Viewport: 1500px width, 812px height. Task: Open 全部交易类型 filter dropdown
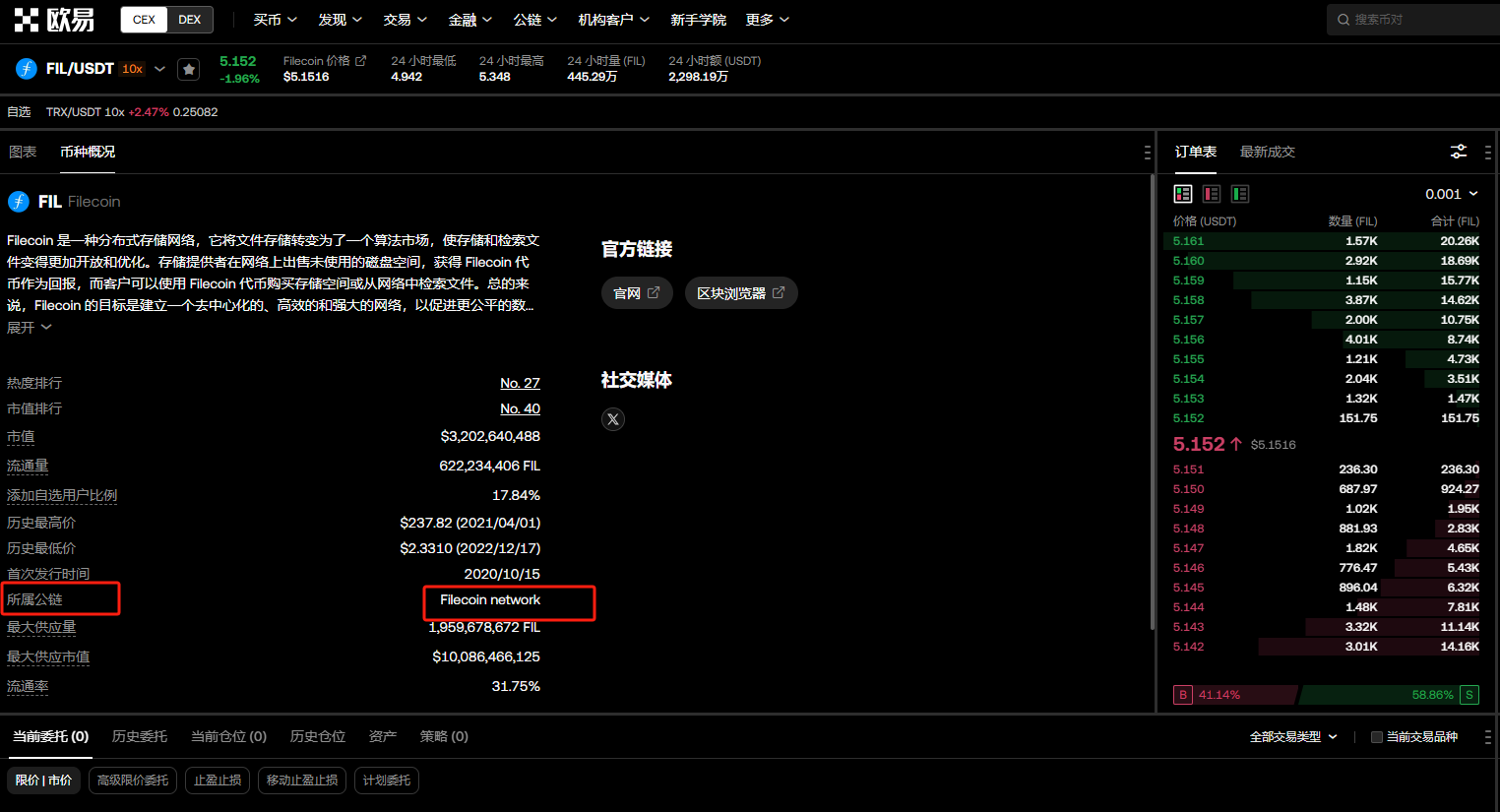(1293, 736)
